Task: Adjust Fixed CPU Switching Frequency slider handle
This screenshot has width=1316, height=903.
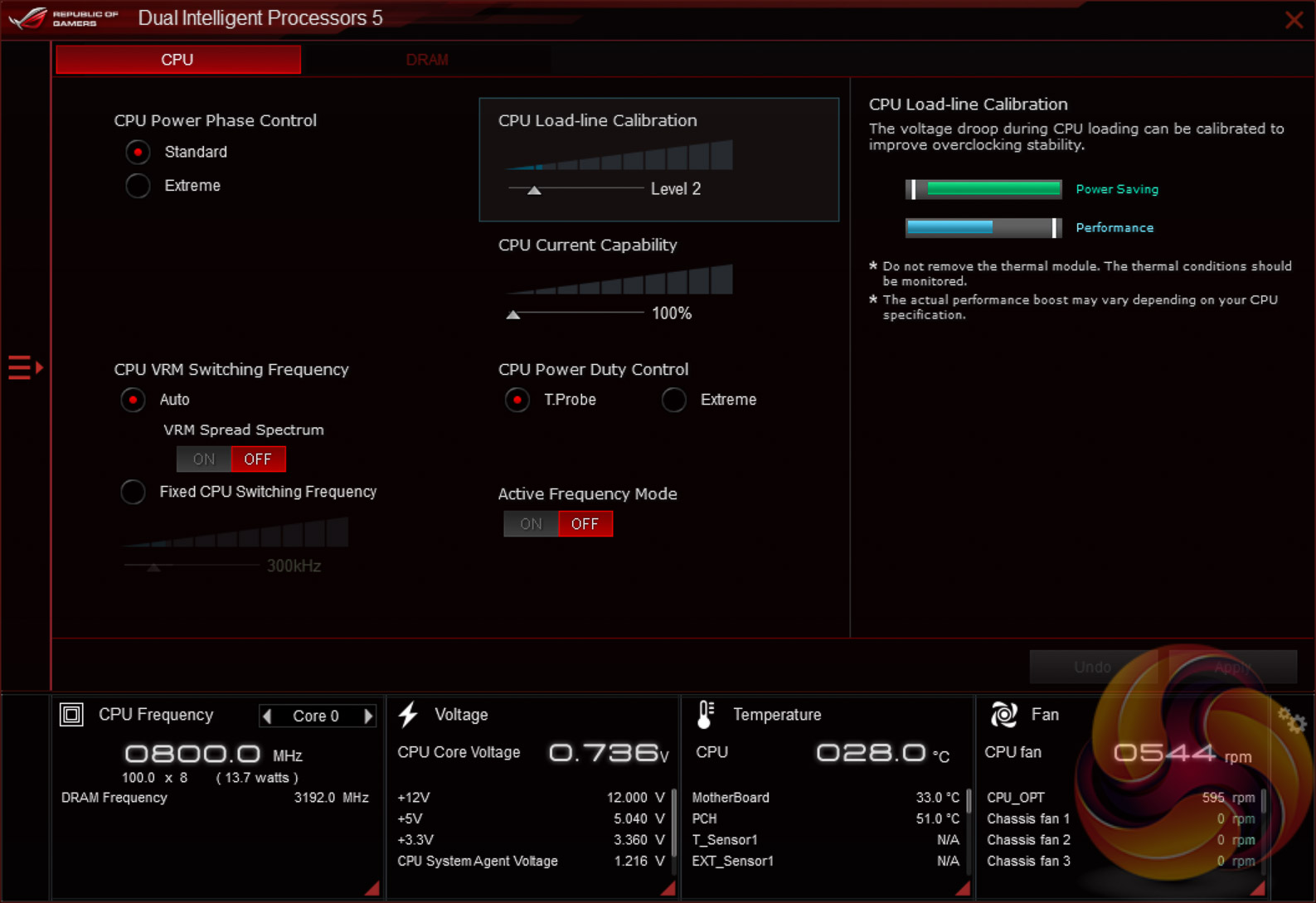Action: (153, 568)
